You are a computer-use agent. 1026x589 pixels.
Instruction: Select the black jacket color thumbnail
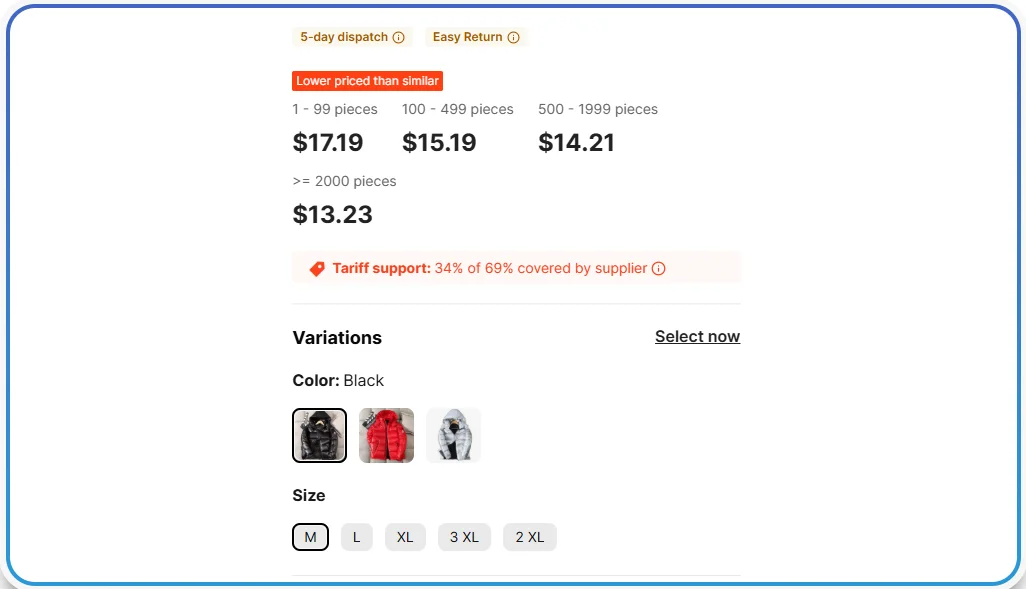(318, 435)
